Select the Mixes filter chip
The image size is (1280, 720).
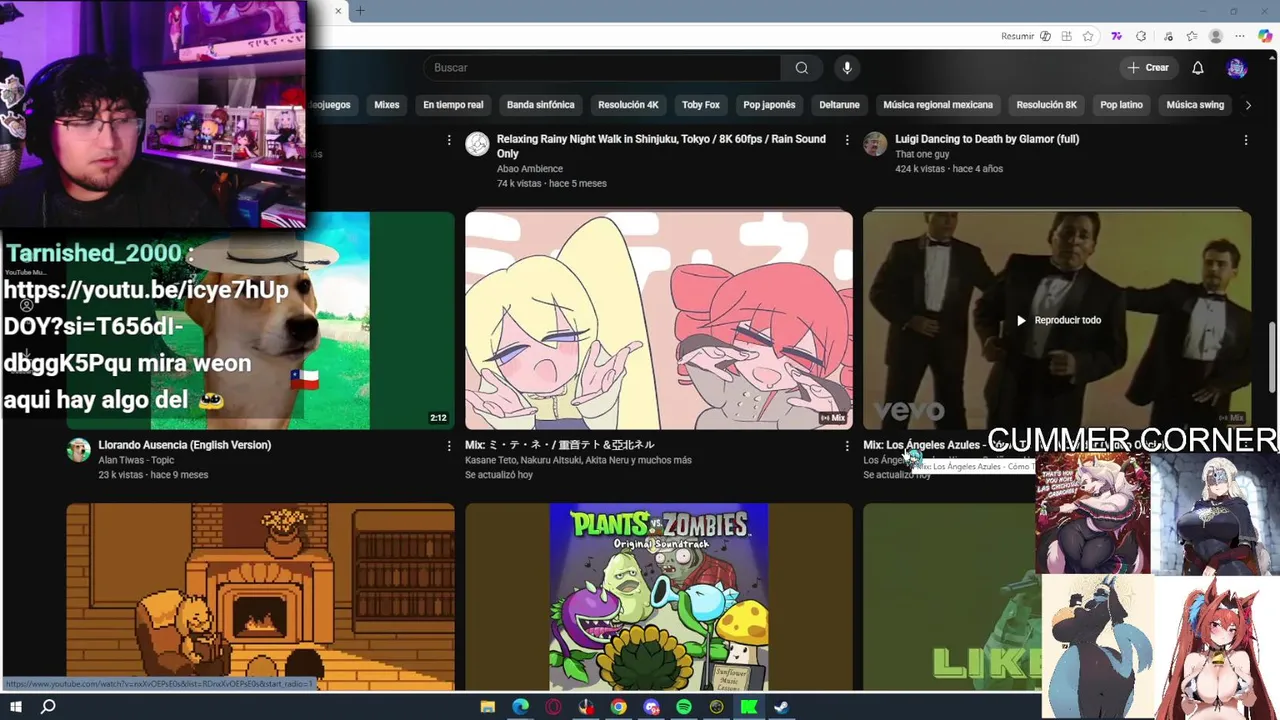coord(387,105)
